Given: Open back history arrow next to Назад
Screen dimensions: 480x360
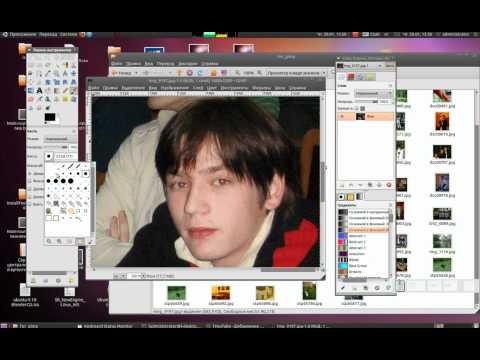Looking at the screenshot, I should tap(136, 73).
